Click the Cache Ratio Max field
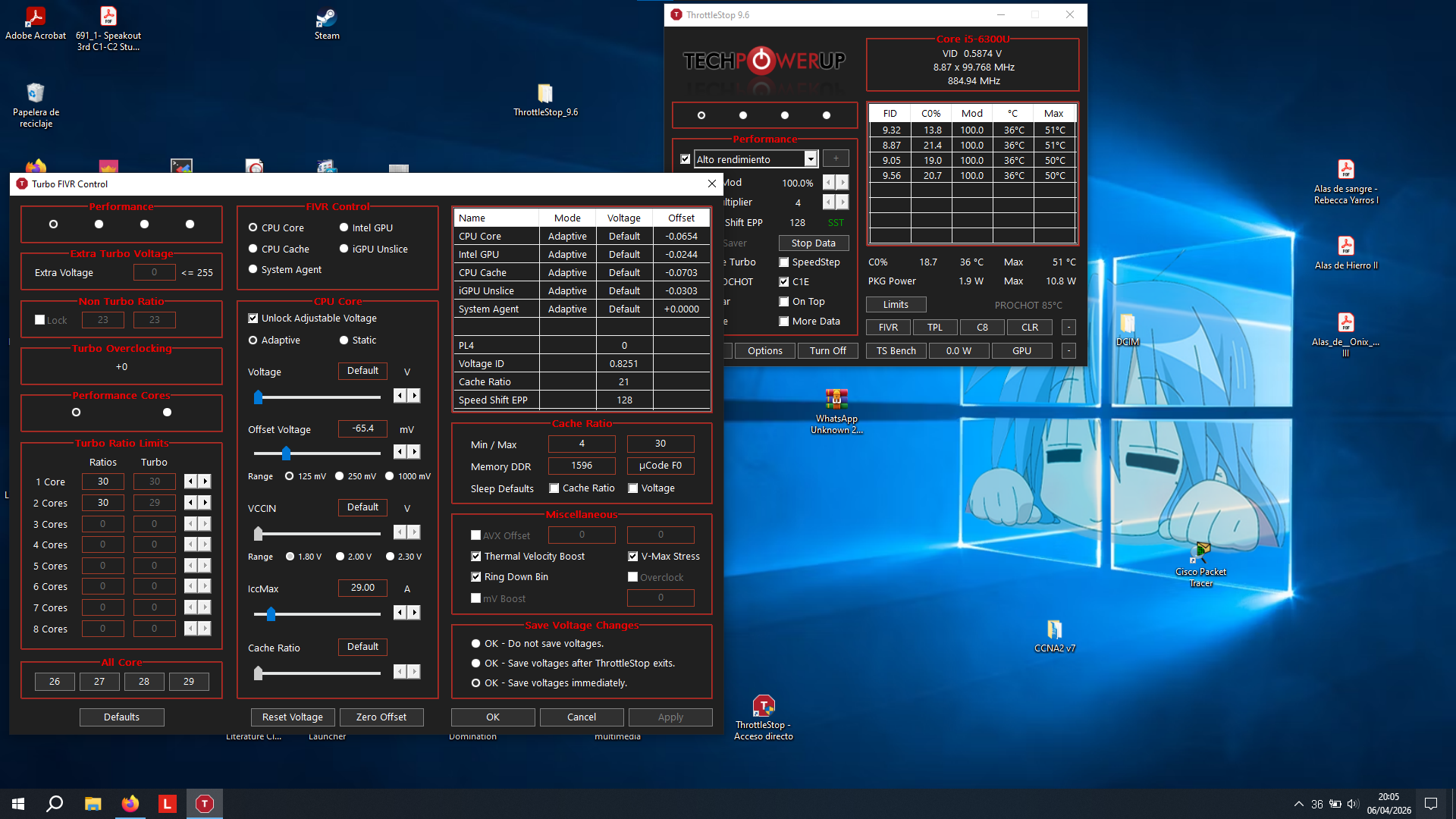The image size is (1456, 819). point(660,444)
